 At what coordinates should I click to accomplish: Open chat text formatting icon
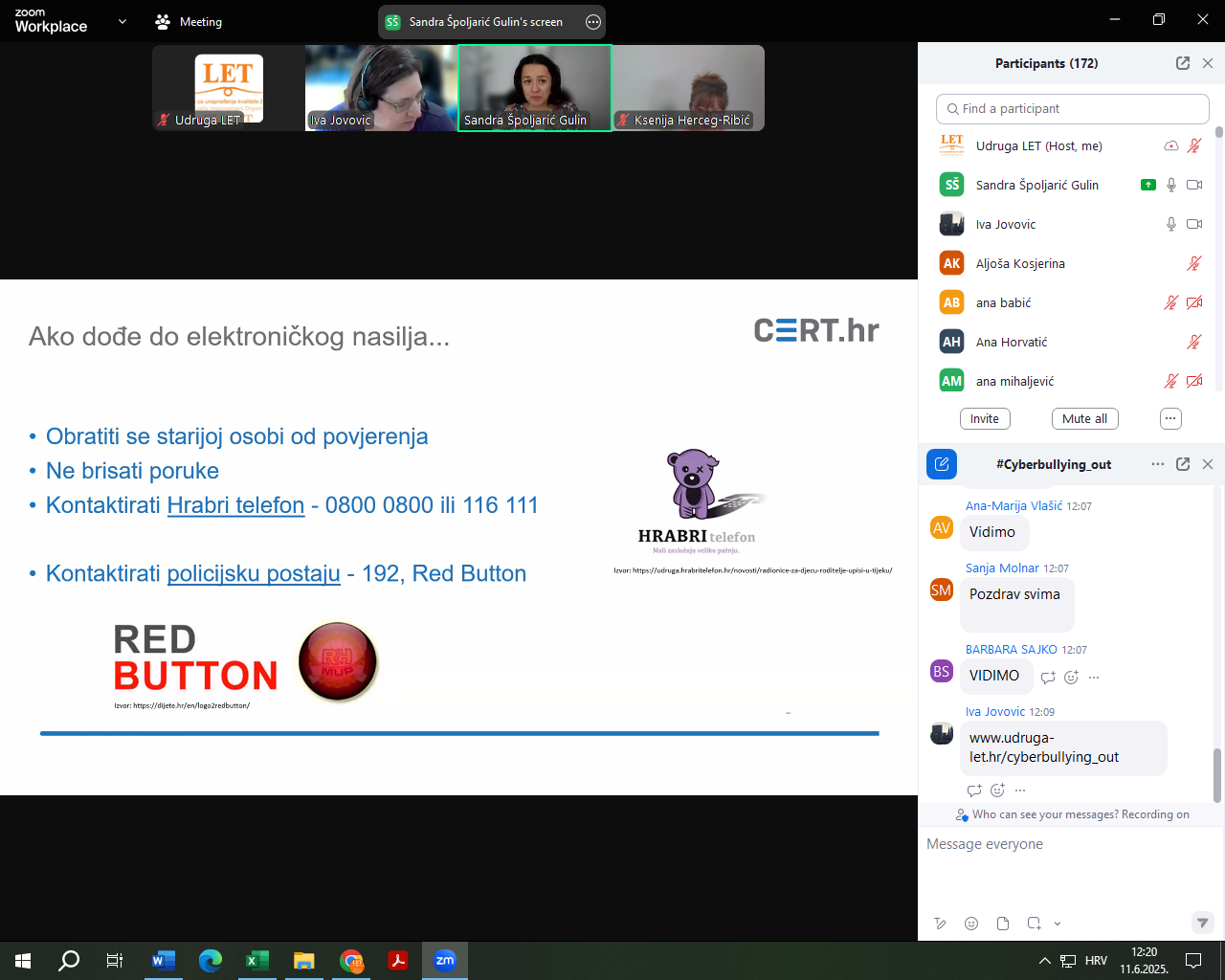(941, 924)
